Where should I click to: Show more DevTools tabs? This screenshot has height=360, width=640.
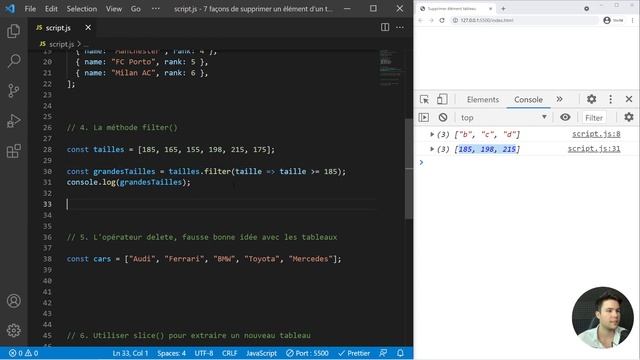coord(560,99)
